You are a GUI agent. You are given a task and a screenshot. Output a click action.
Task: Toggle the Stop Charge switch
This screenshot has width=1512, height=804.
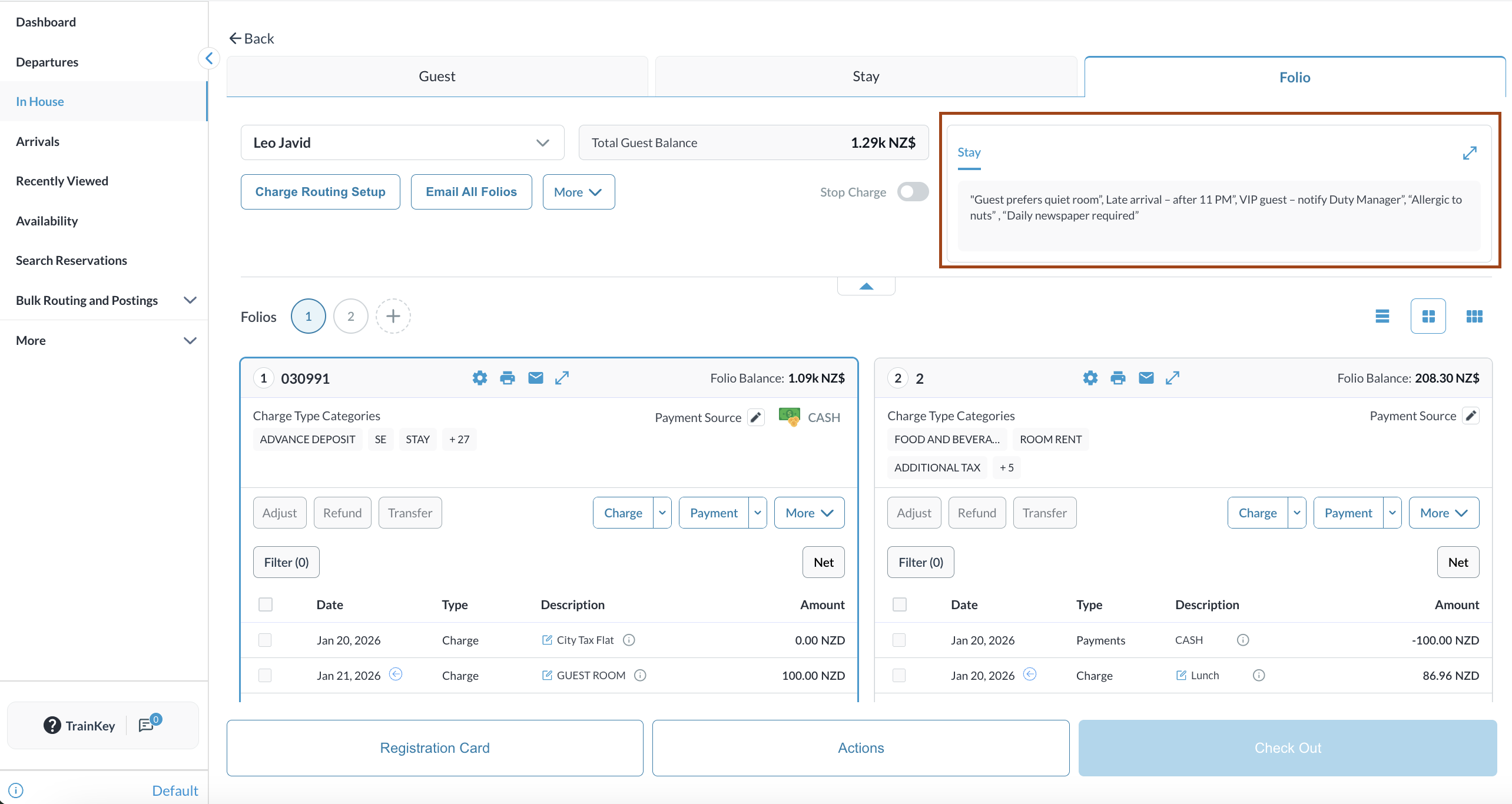point(913,192)
